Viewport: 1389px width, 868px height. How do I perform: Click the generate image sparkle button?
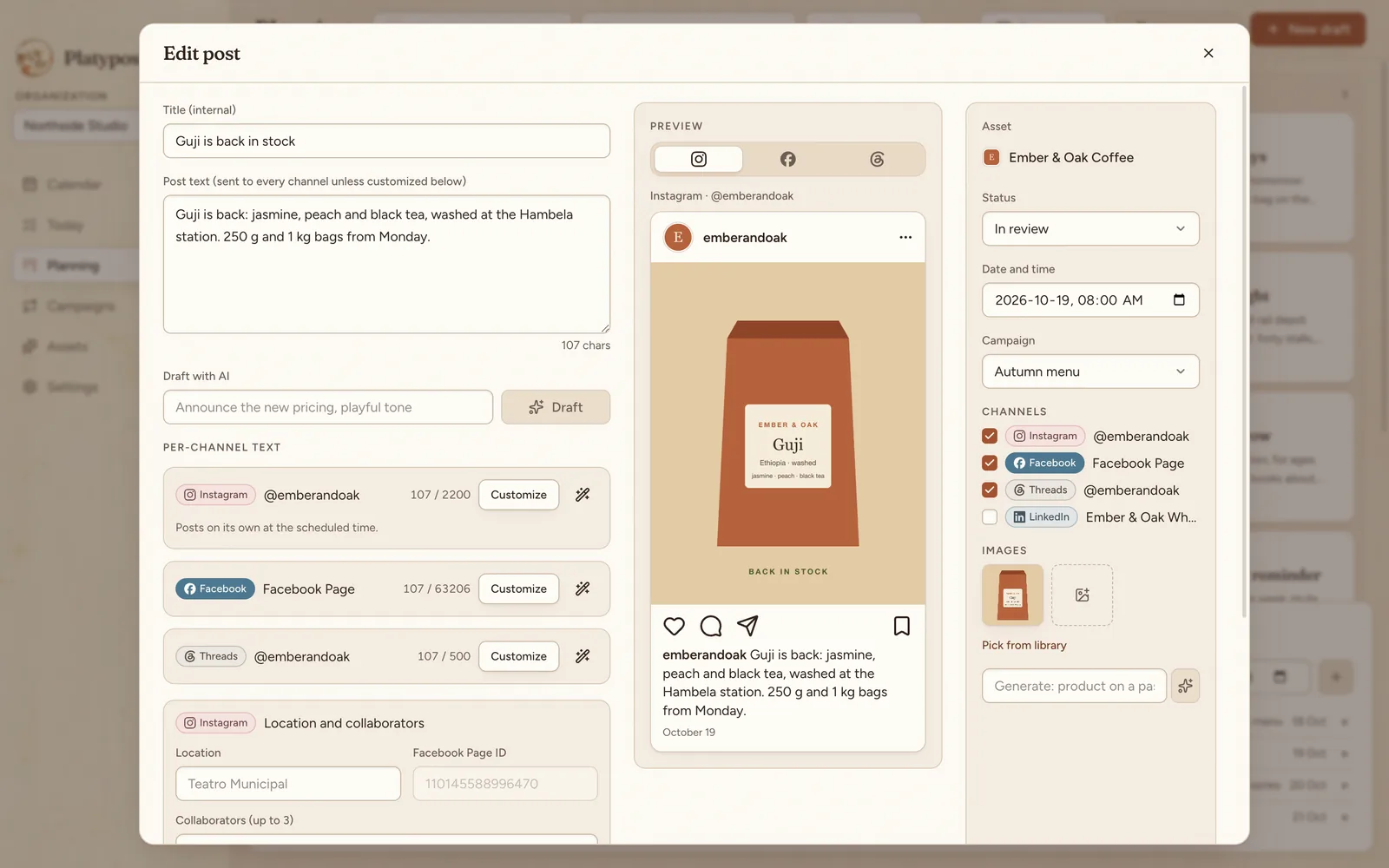(1185, 686)
